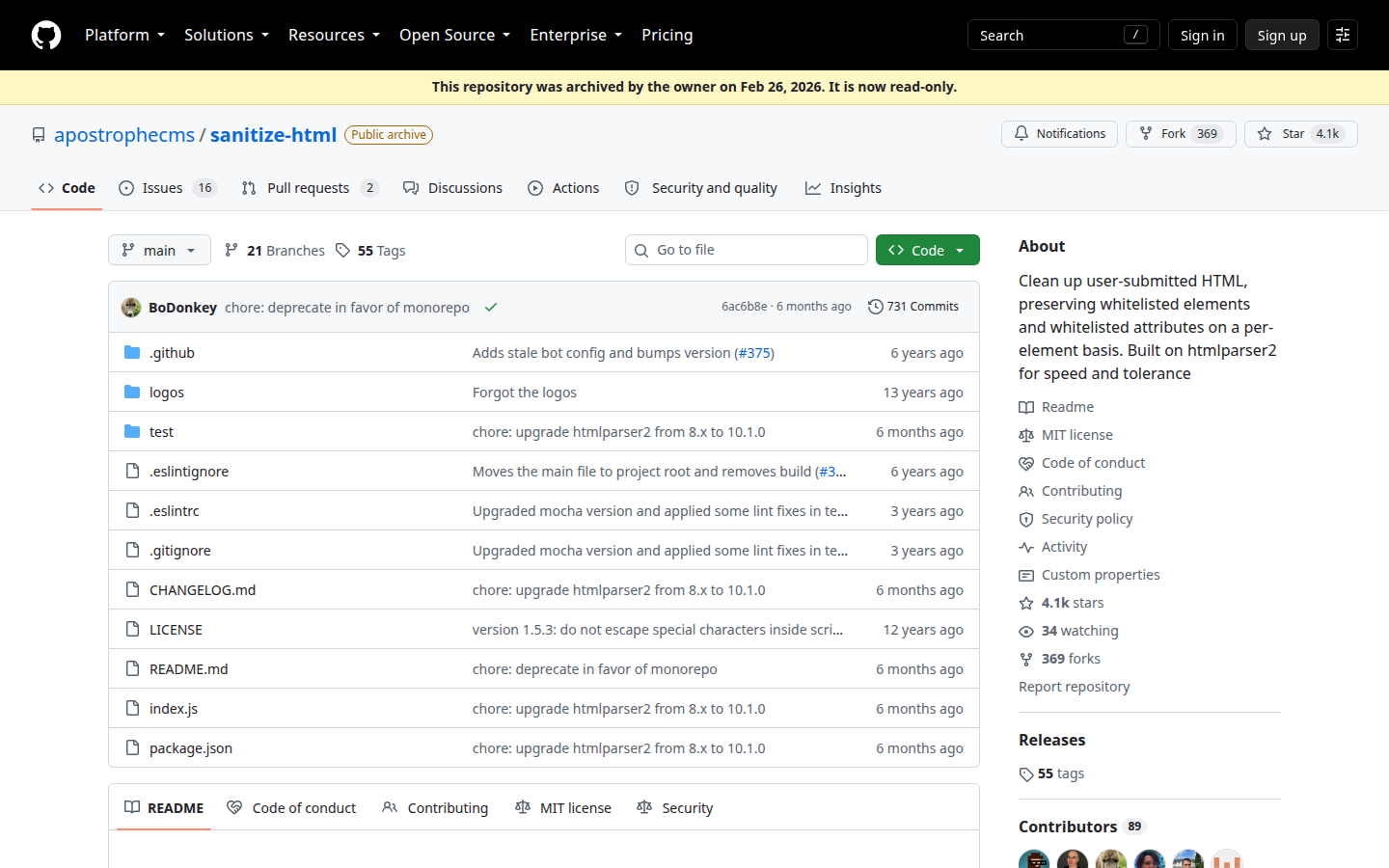Viewport: 1389px width, 868px height.
Task: Open commit hash 6ac6b8e
Action: pos(744,307)
